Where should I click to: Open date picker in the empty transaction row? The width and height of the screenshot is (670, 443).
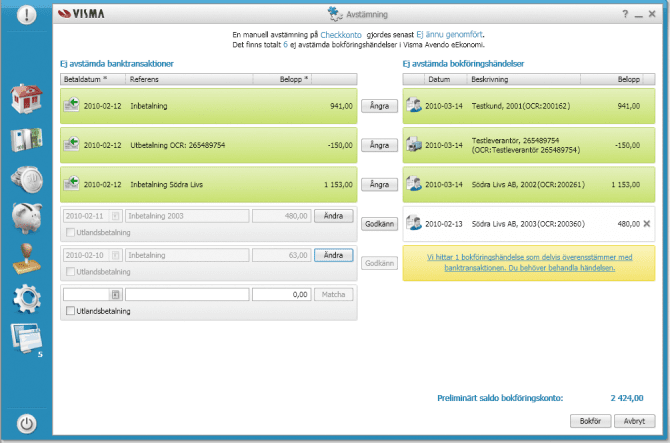(x=116, y=295)
